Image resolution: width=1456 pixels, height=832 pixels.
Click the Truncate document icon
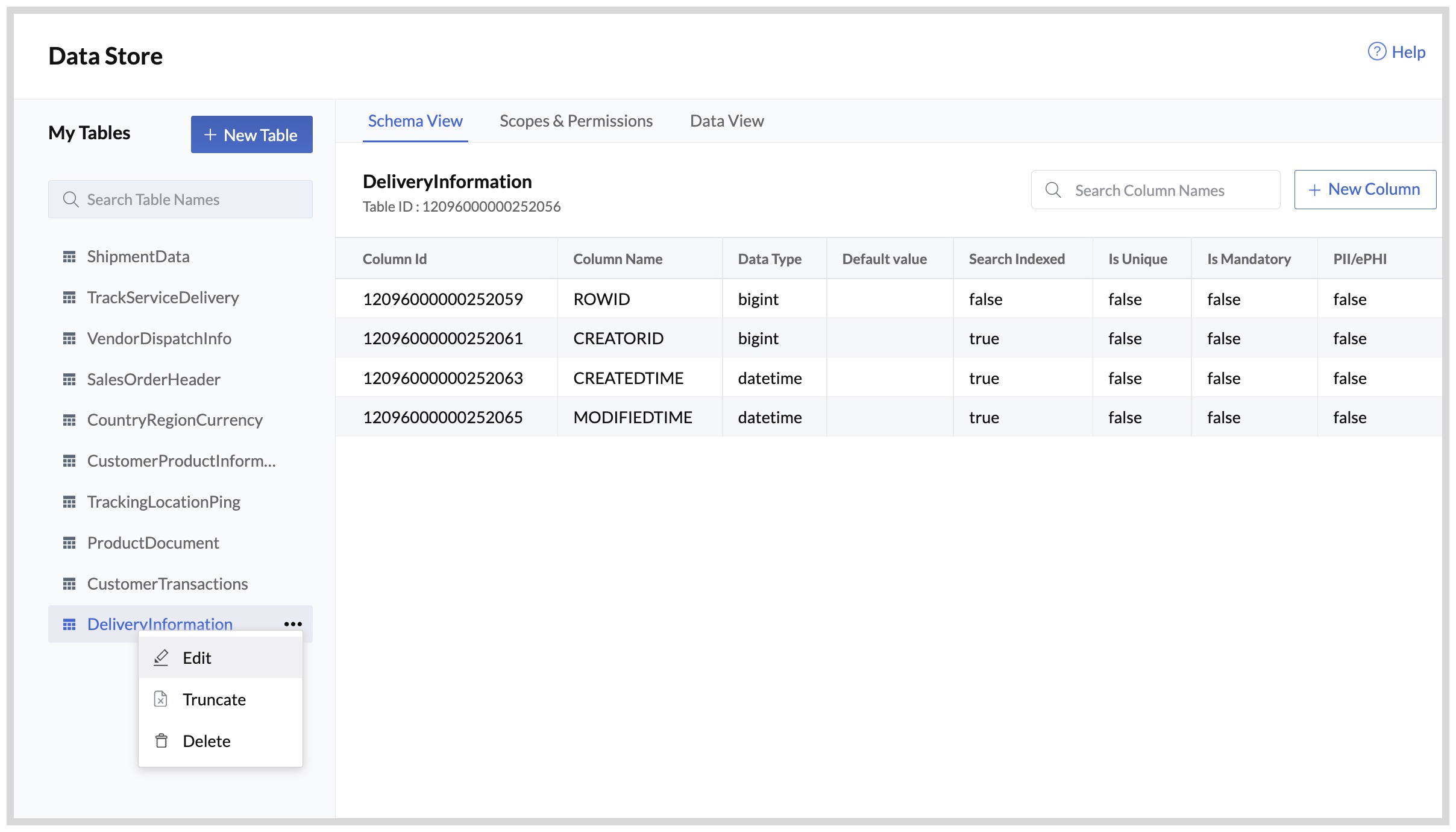click(161, 699)
